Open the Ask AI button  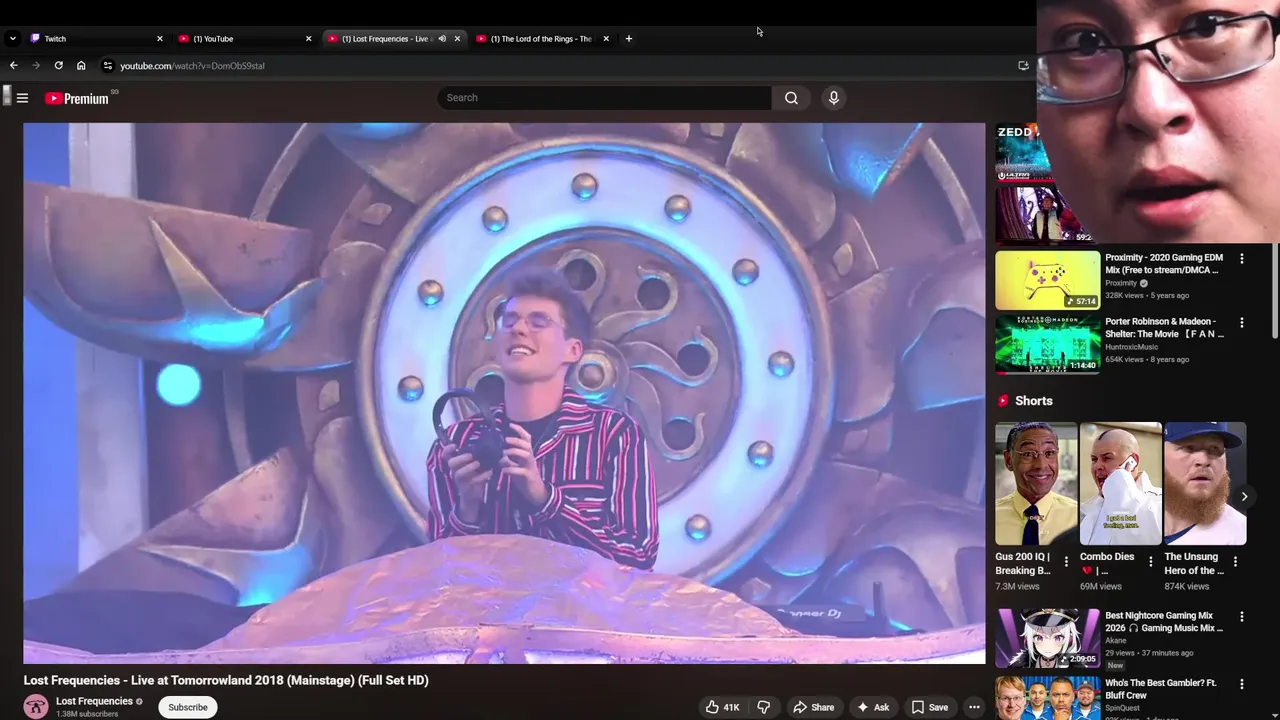click(872, 707)
